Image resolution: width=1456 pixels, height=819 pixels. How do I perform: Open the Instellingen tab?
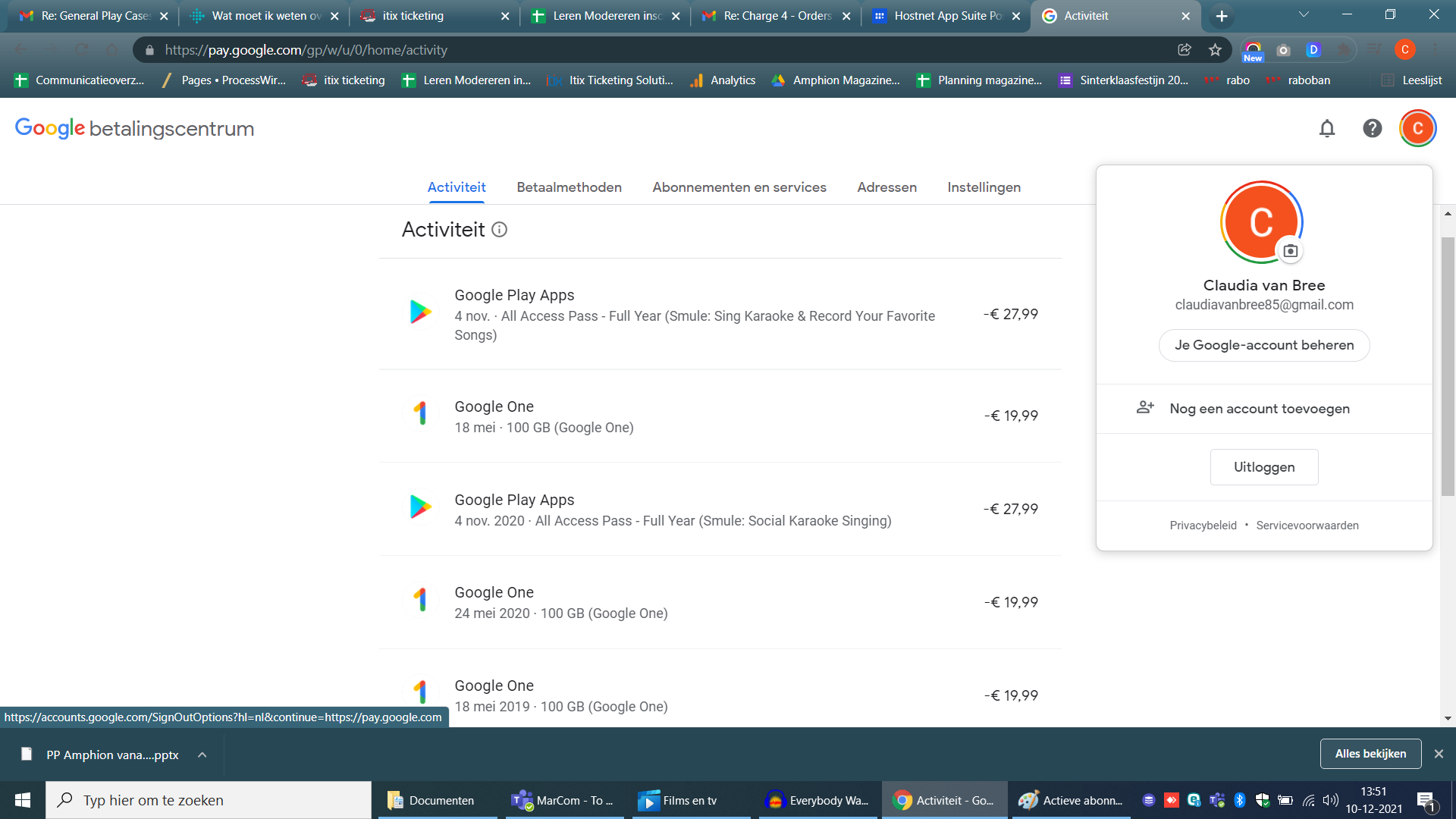coord(984,187)
